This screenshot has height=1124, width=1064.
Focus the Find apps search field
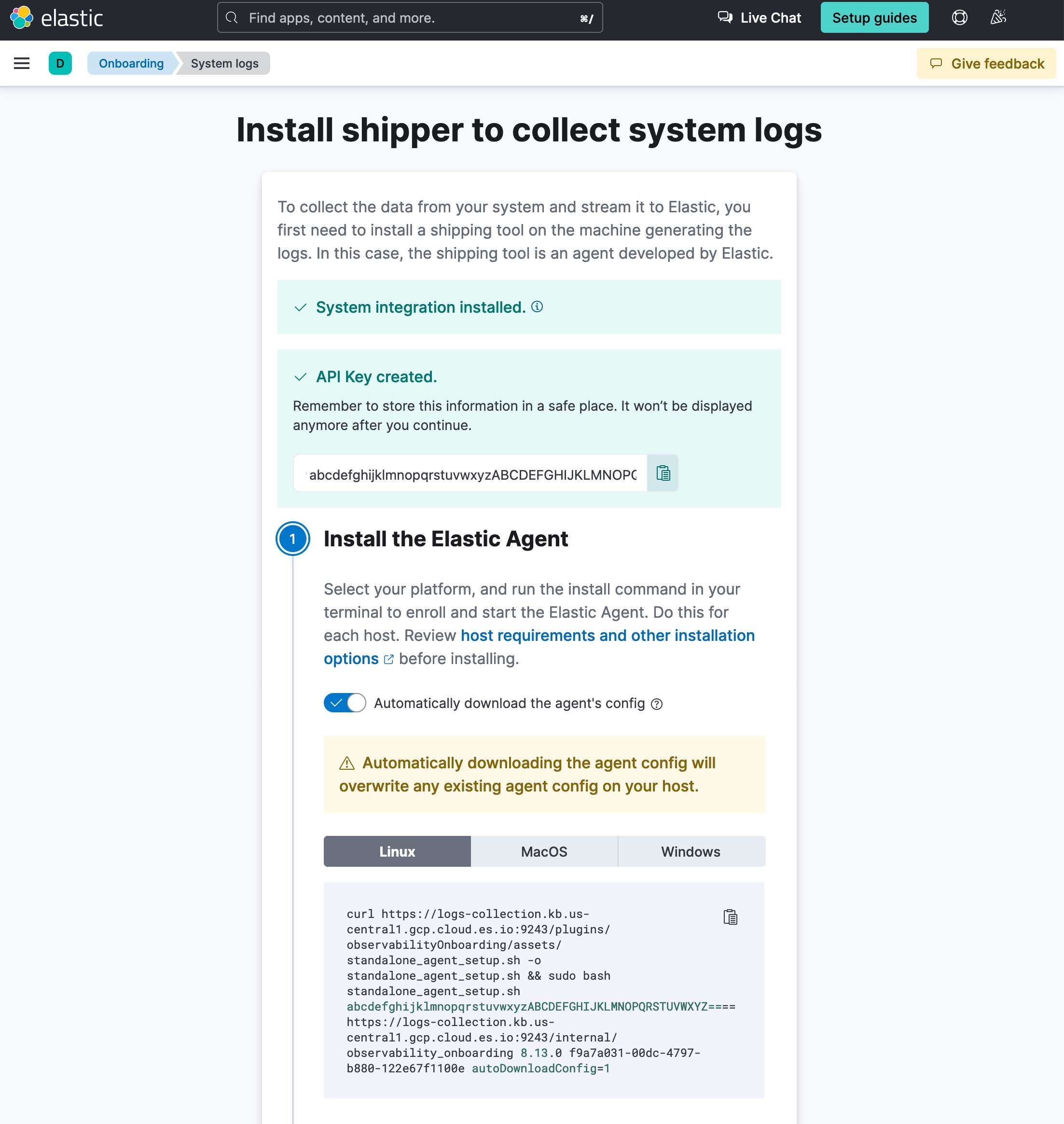pyautogui.click(x=410, y=17)
